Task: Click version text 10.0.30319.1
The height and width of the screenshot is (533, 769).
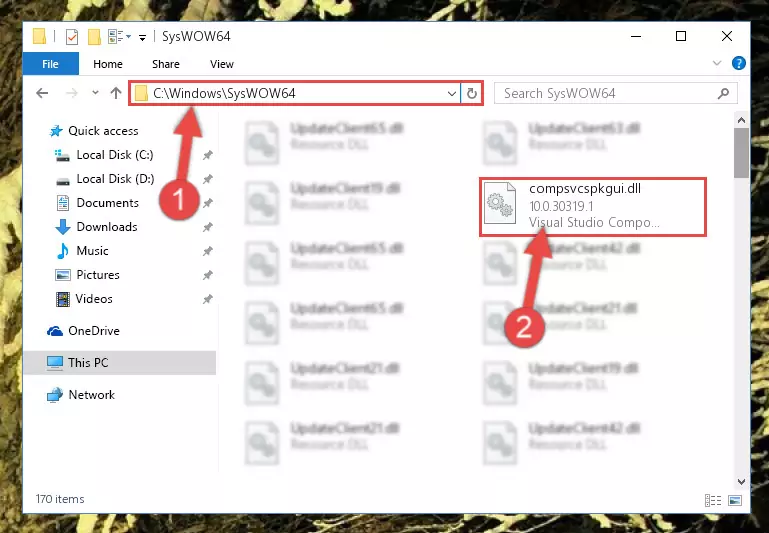Action: click(x=561, y=206)
